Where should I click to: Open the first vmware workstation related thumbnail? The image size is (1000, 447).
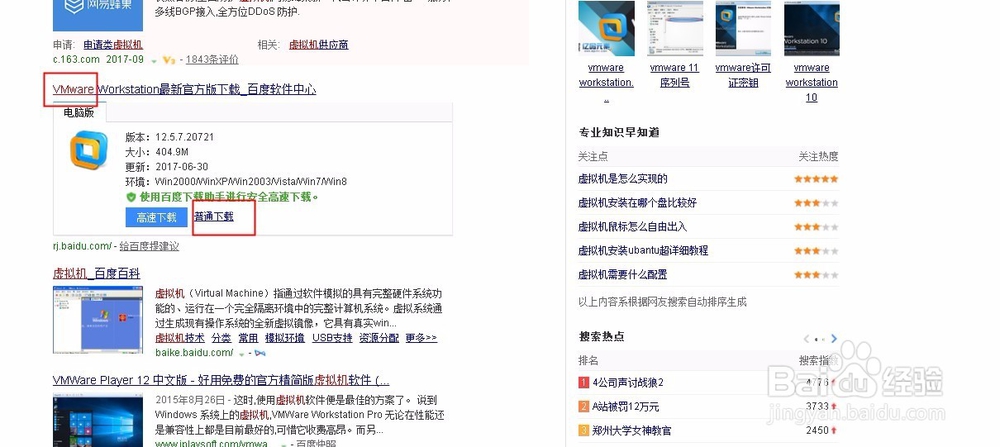tap(606, 29)
